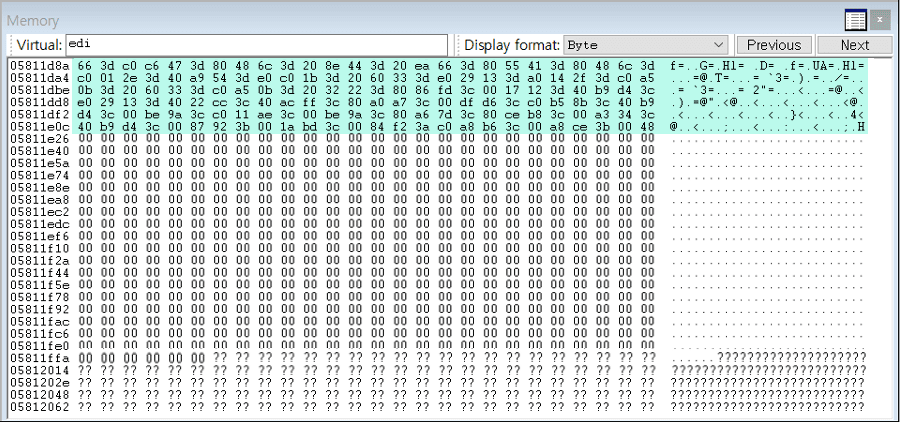
Task: Select address 05811f44 row
Action: (438, 273)
